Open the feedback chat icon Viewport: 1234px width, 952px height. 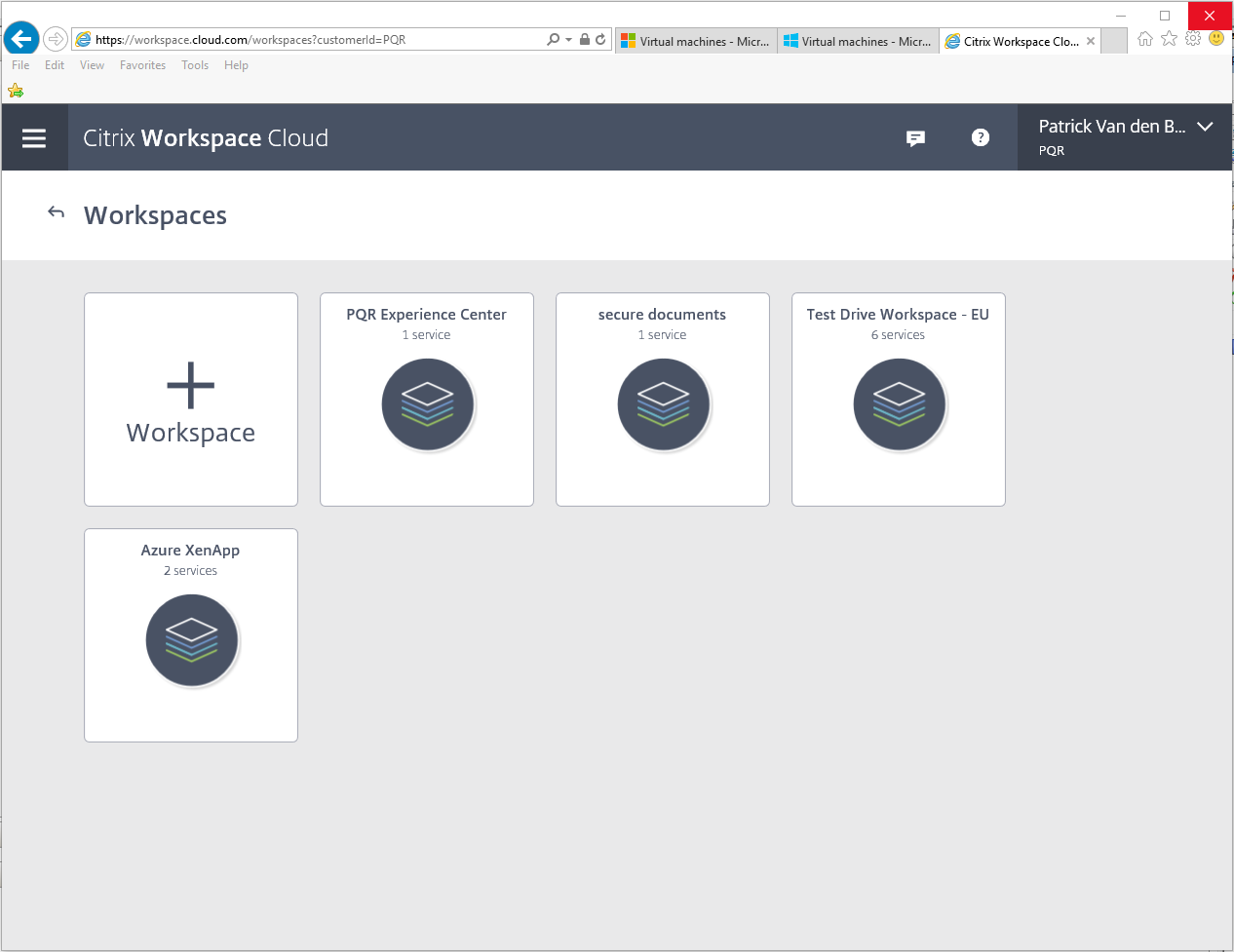(915, 138)
